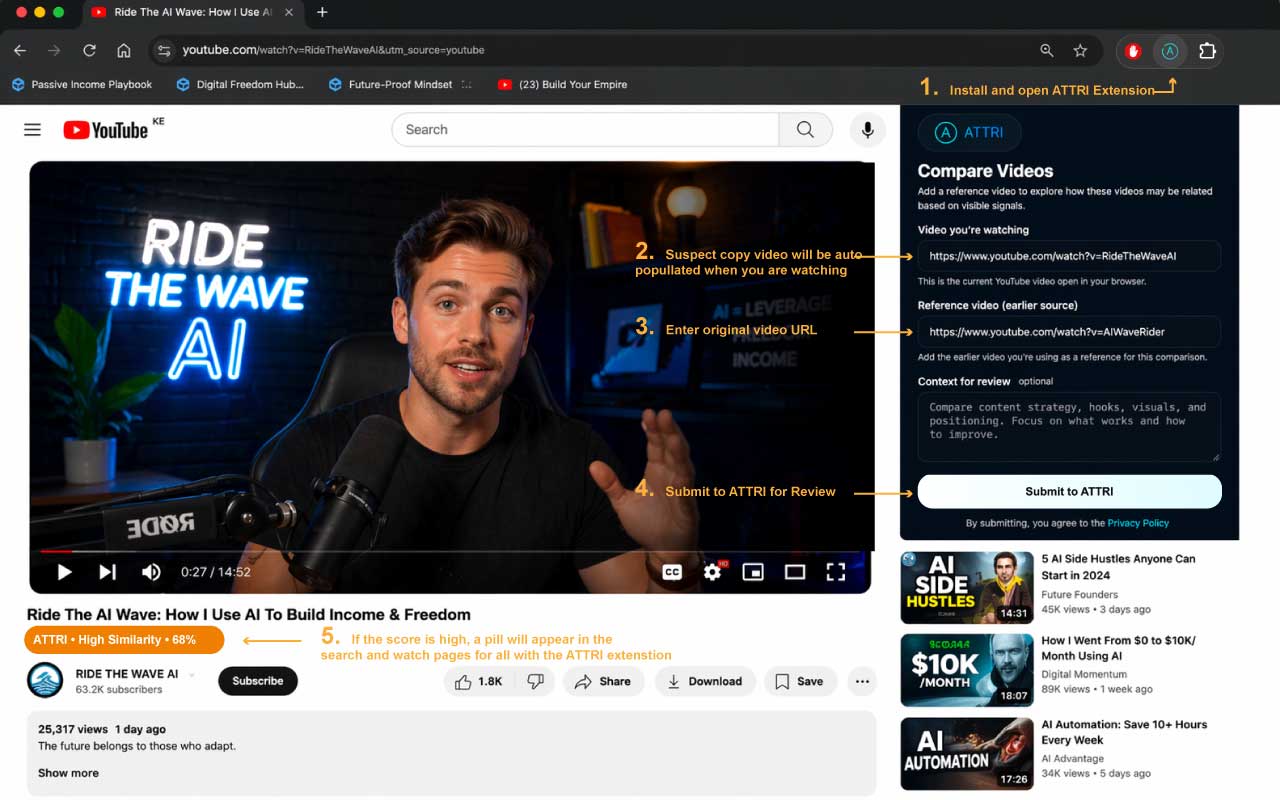This screenshot has width=1280, height=800.
Task: Select the Ride The AI Wave browser tab
Action: (190, 12)
